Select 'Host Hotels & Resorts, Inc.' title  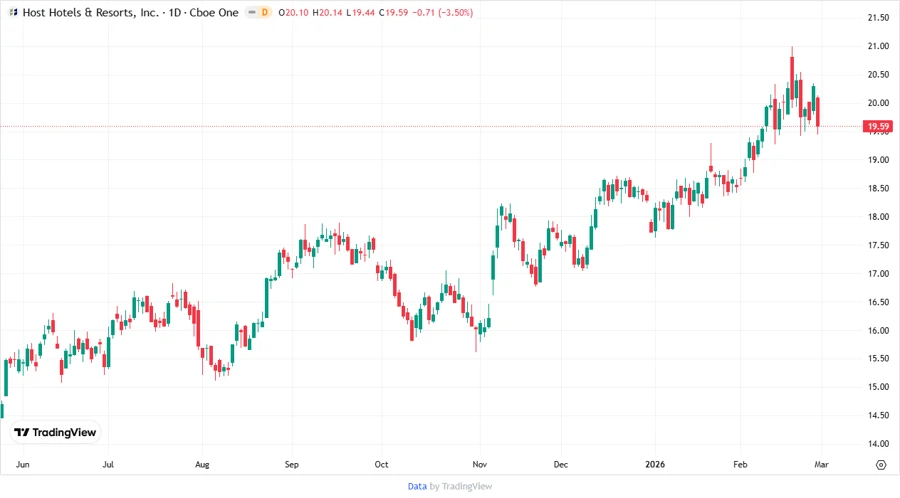point(91,12)
